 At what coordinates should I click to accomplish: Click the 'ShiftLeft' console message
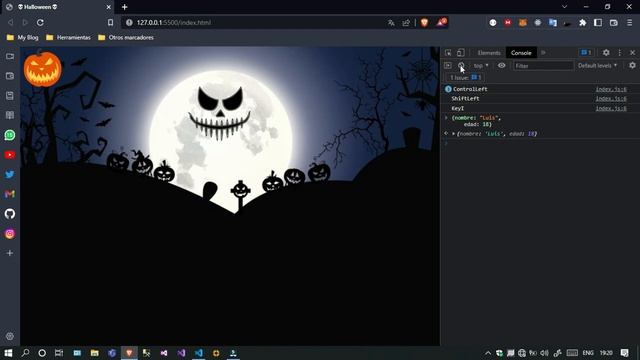point(465,98)
